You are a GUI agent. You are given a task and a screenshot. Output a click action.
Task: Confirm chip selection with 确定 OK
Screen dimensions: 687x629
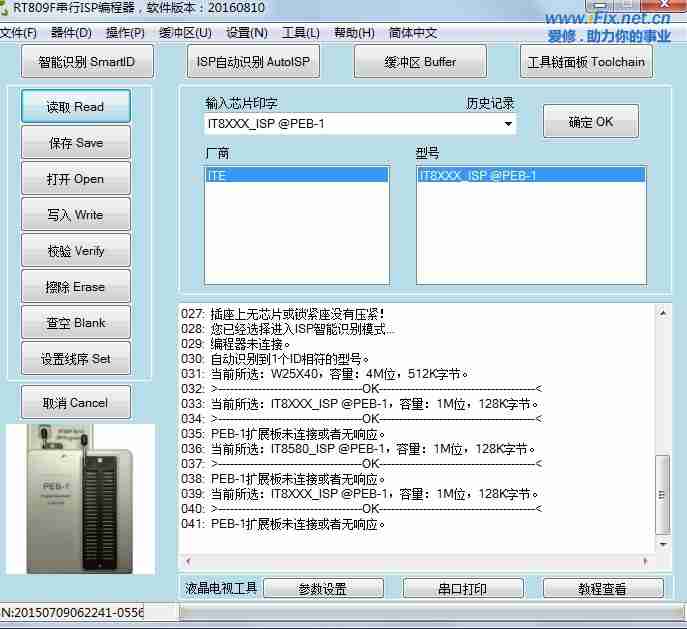(x=591, y=121)
